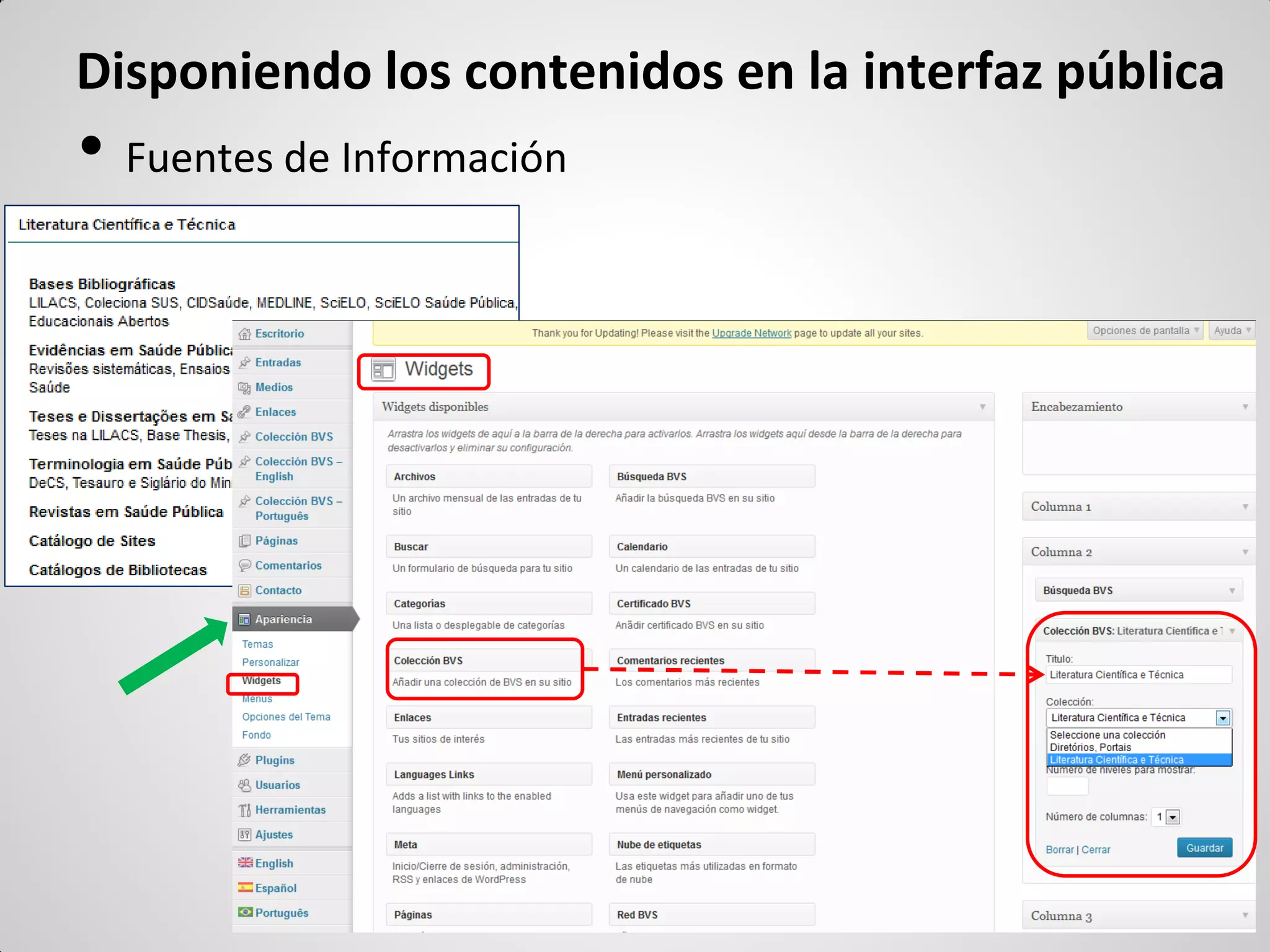Image resolution: width=1270 pixels, height=952 pixels.
Task: Click the Colección BVS pin icon
Action: (245, 436)
